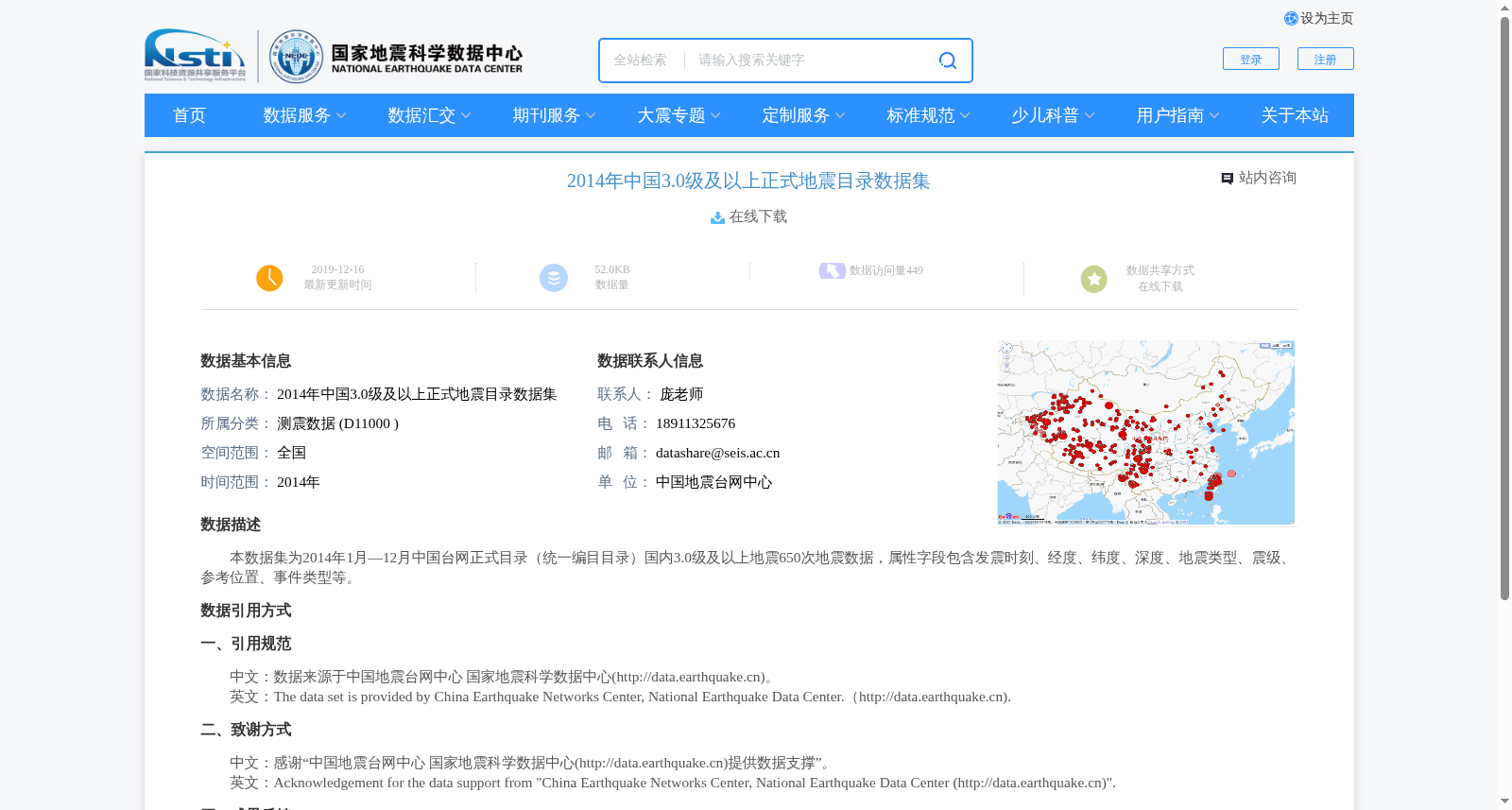Click the 设为主页 globe icon
This screenshot has width=1512, height=810.
1291,19
